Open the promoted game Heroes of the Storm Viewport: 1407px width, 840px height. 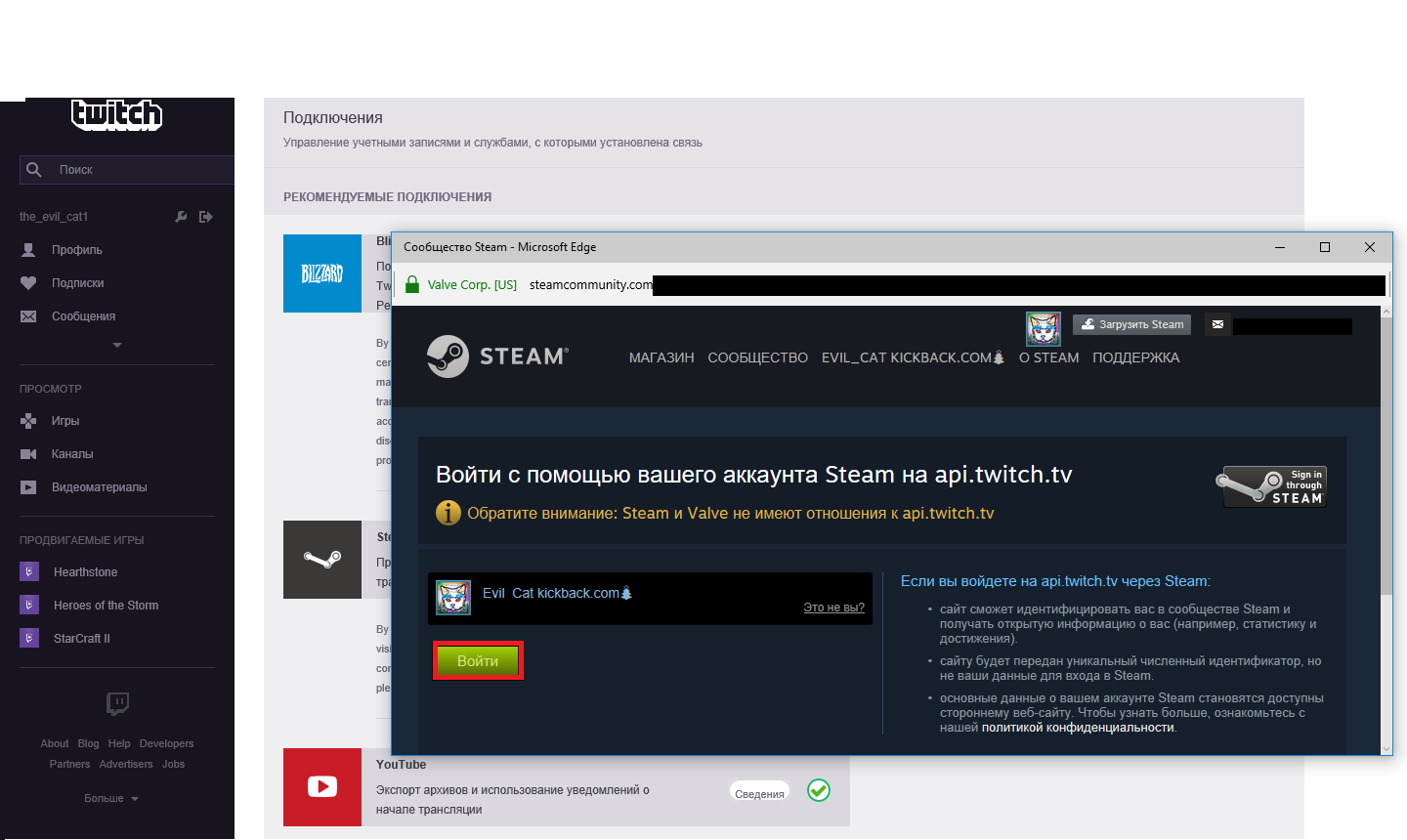tap(106, 606)
